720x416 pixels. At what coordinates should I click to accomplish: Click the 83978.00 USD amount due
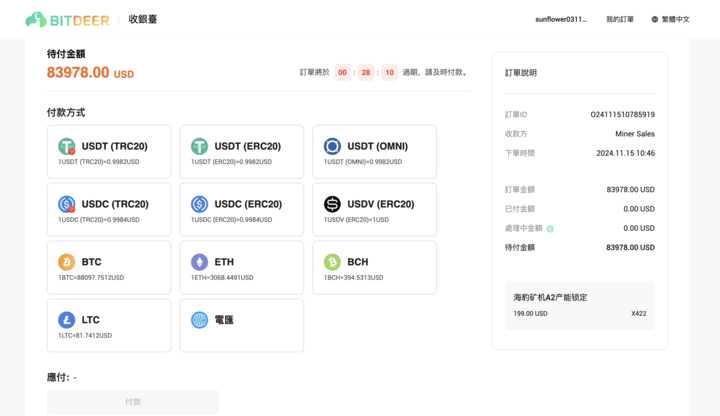coord(90,73)
